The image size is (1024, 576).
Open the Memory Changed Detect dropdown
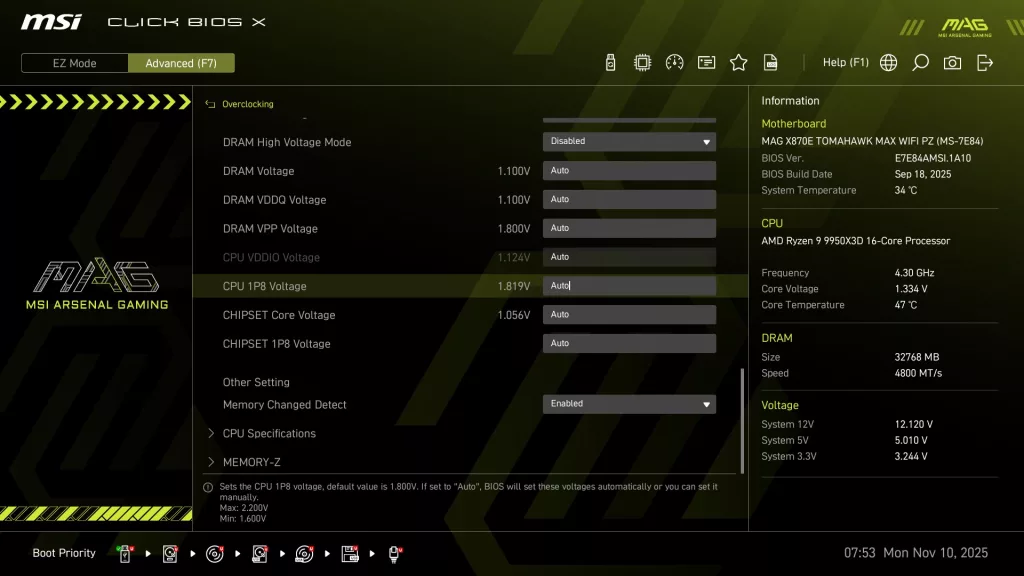pyautogui.click(x=628, y=403)
